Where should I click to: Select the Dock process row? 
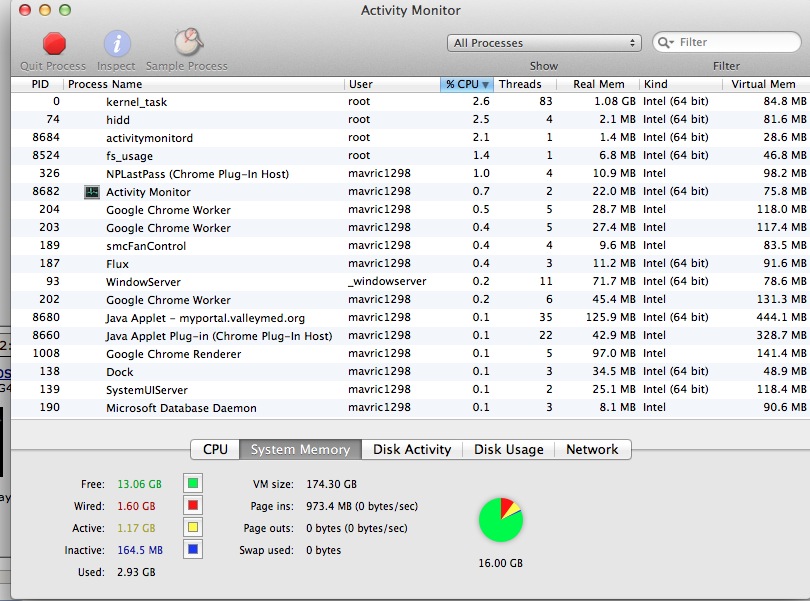[x=411, y=372]
